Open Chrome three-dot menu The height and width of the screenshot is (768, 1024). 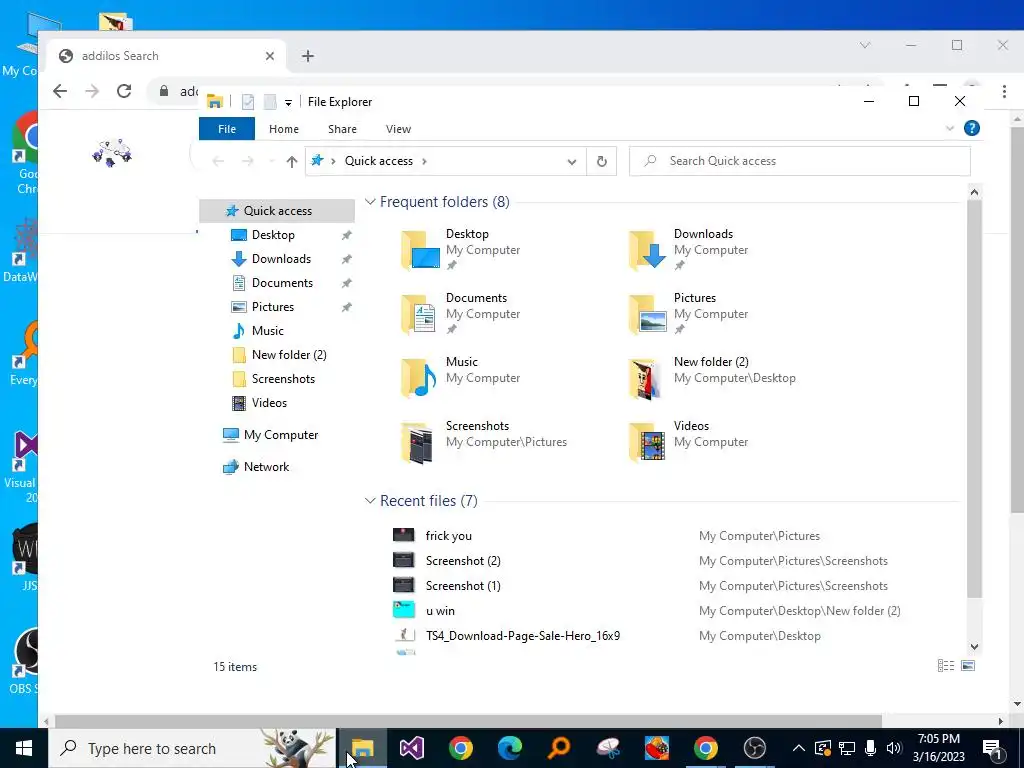1004,91
